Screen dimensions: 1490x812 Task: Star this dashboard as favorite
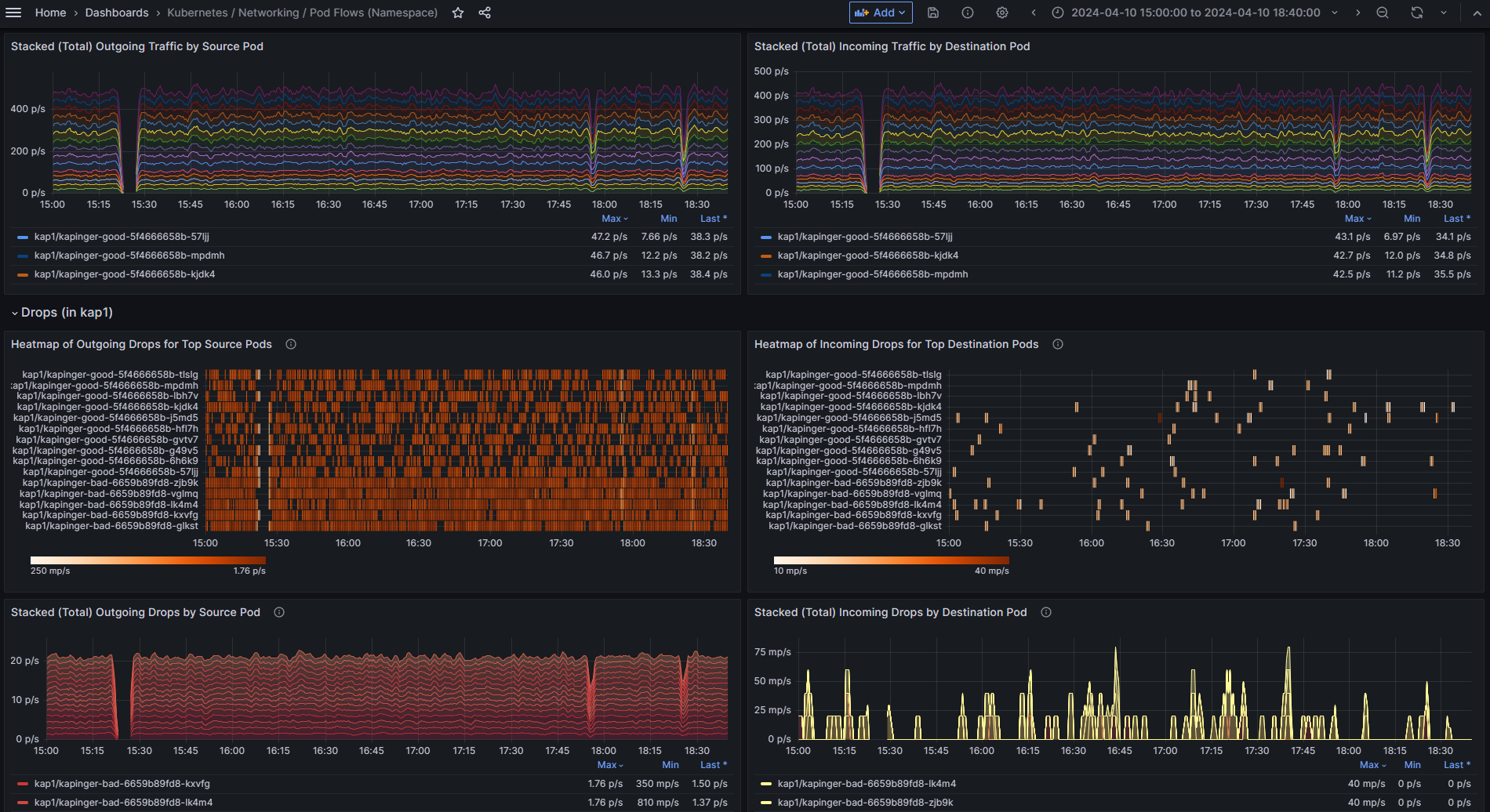458,13
